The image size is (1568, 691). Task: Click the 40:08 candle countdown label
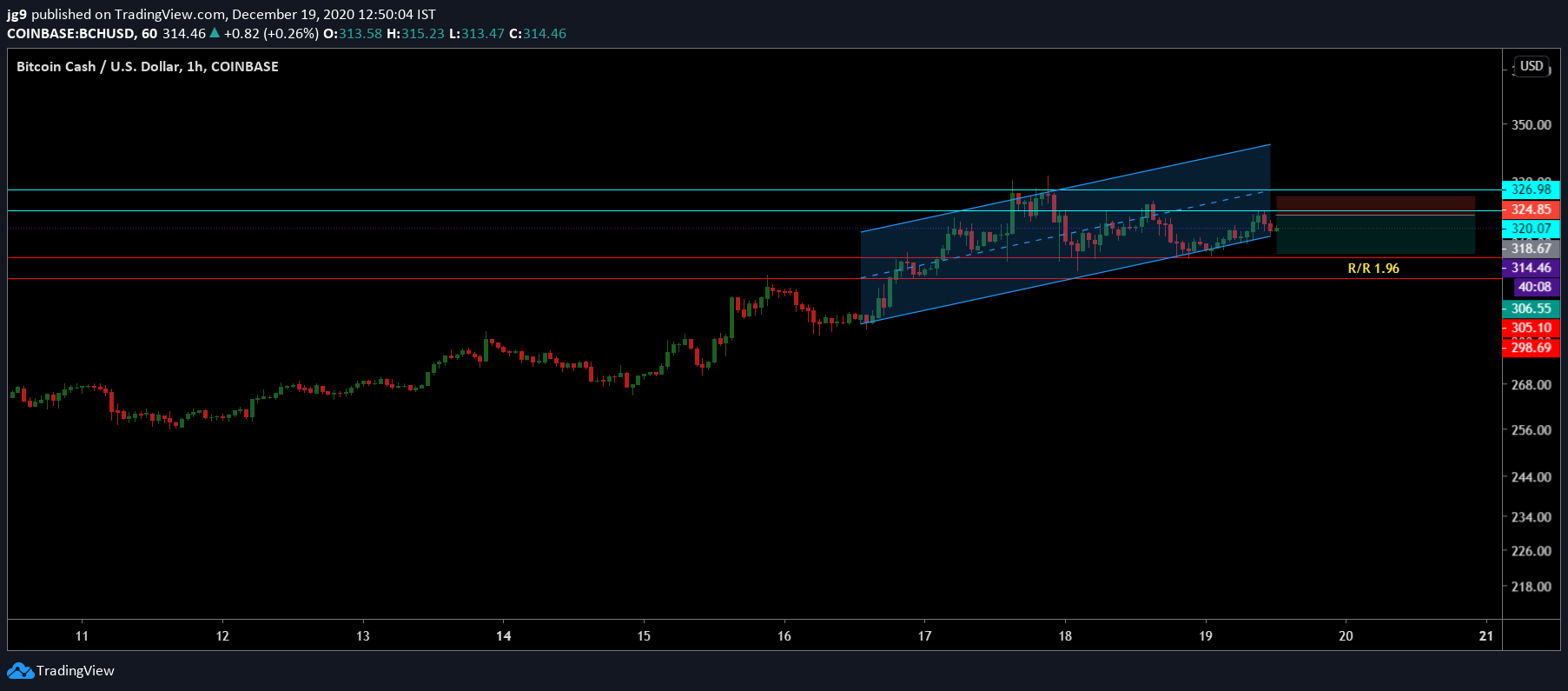(1534, 287)
